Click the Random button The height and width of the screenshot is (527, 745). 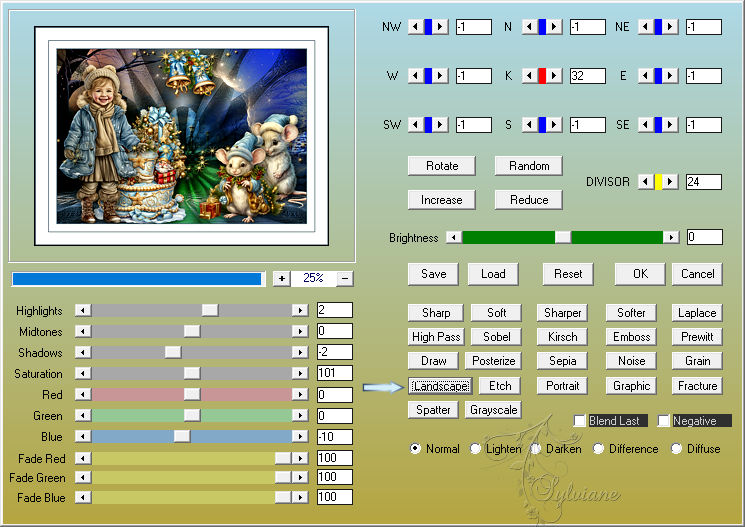coord(529,166)
